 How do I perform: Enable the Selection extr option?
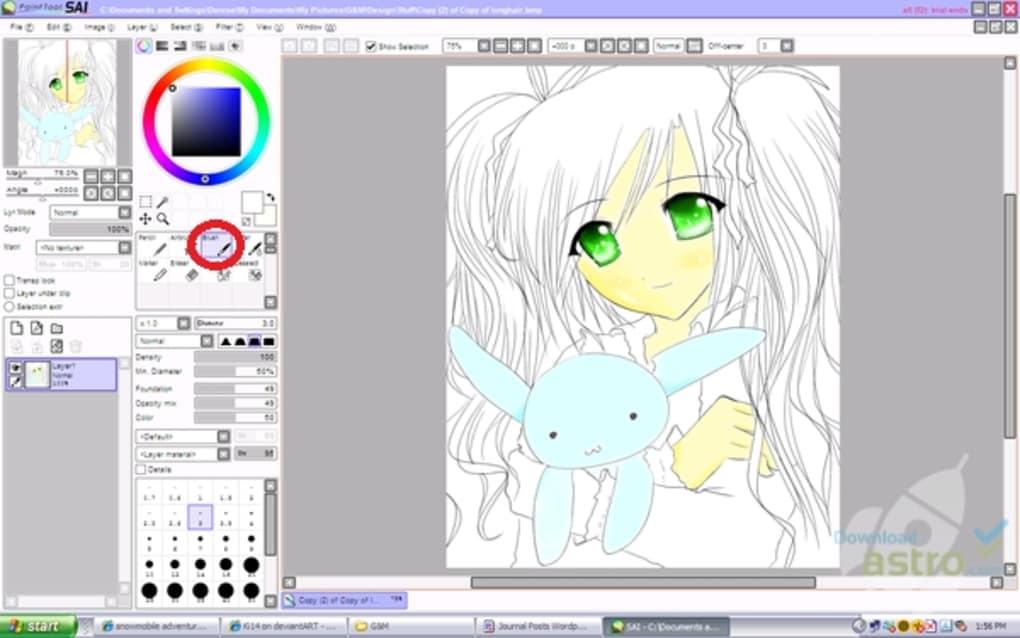coord(10,306)
